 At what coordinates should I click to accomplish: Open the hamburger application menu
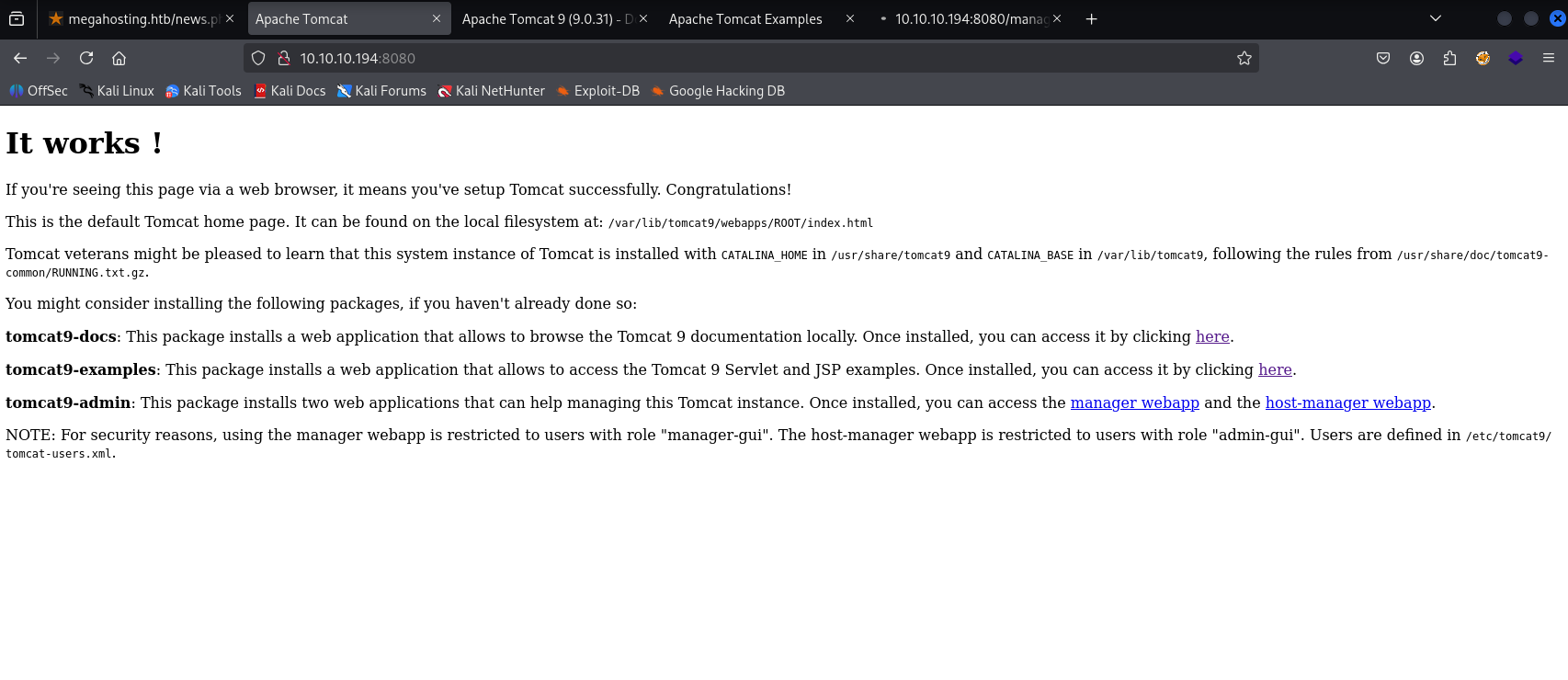click(1549, 58)
